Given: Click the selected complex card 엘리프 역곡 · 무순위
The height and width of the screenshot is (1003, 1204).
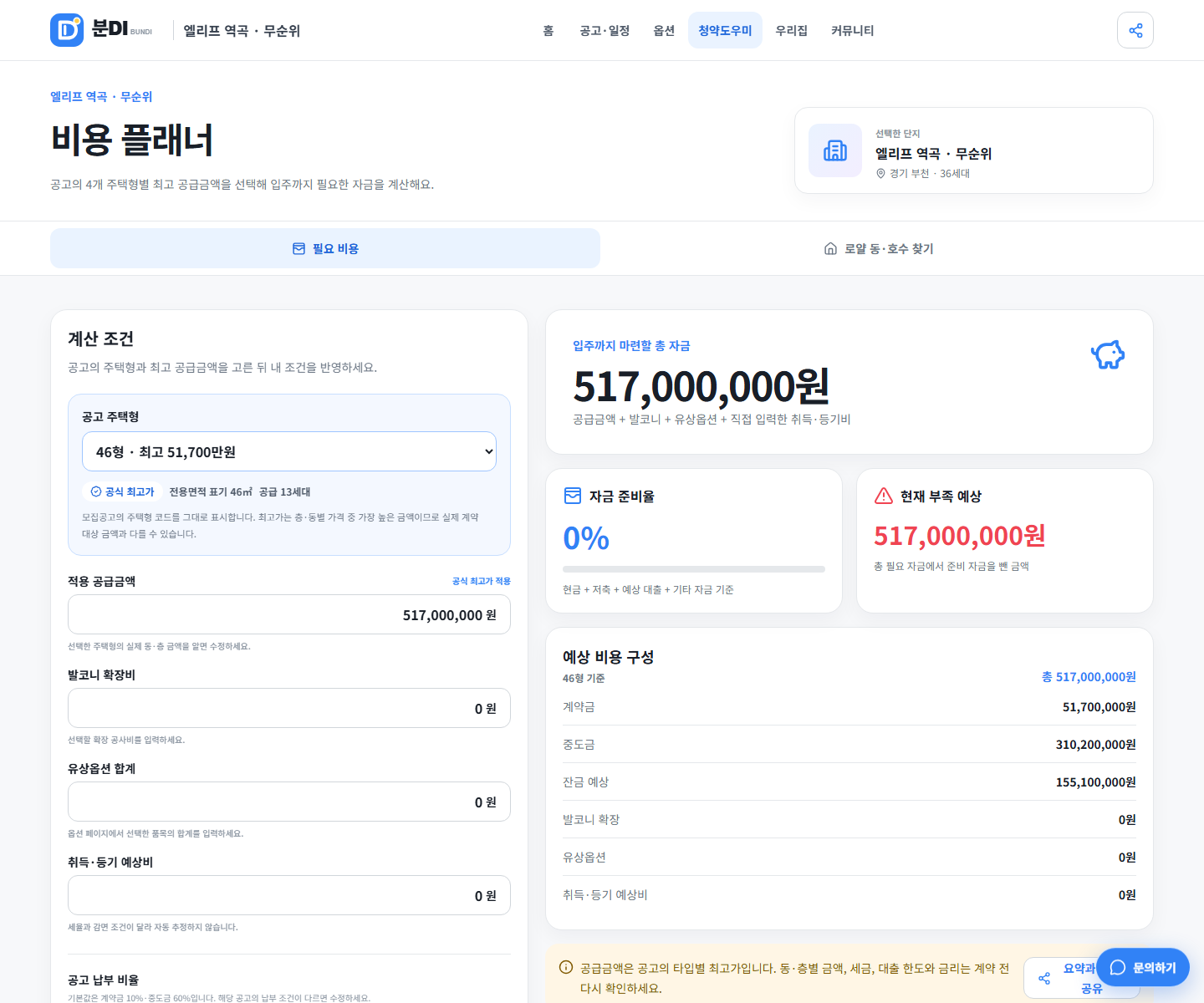Looking at the screenshot, I should click(x=974, y=150).
